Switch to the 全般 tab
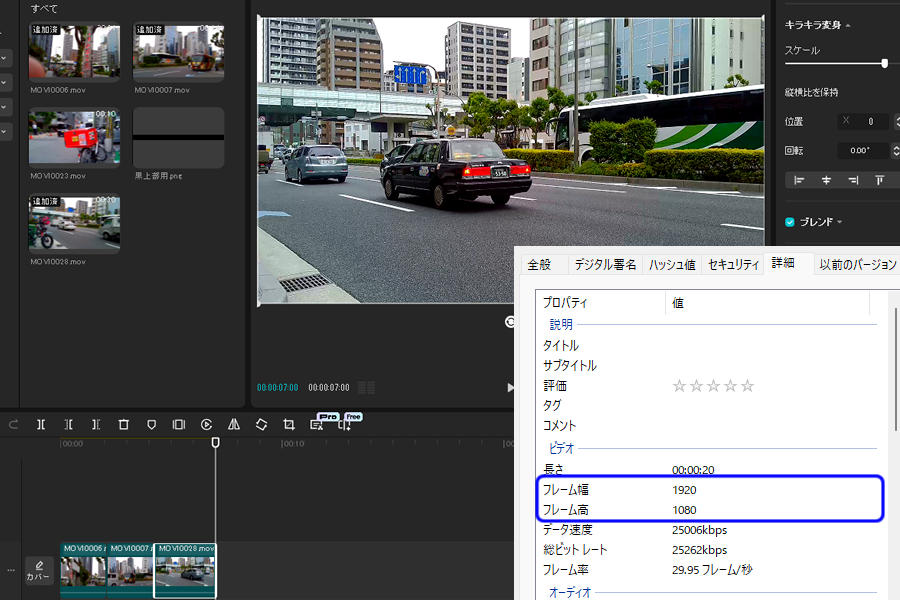Viewport: 900px width, 600px height. 539,264
